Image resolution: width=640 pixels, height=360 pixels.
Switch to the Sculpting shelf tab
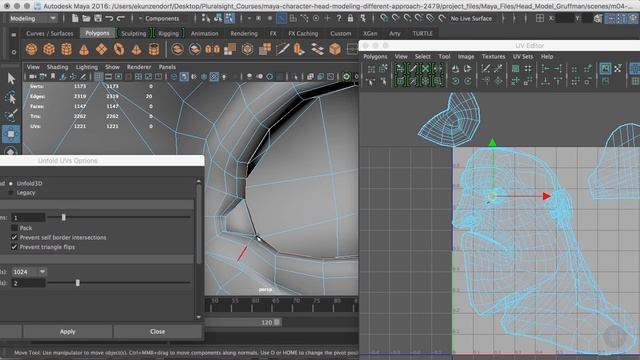[x=133, y=33]
